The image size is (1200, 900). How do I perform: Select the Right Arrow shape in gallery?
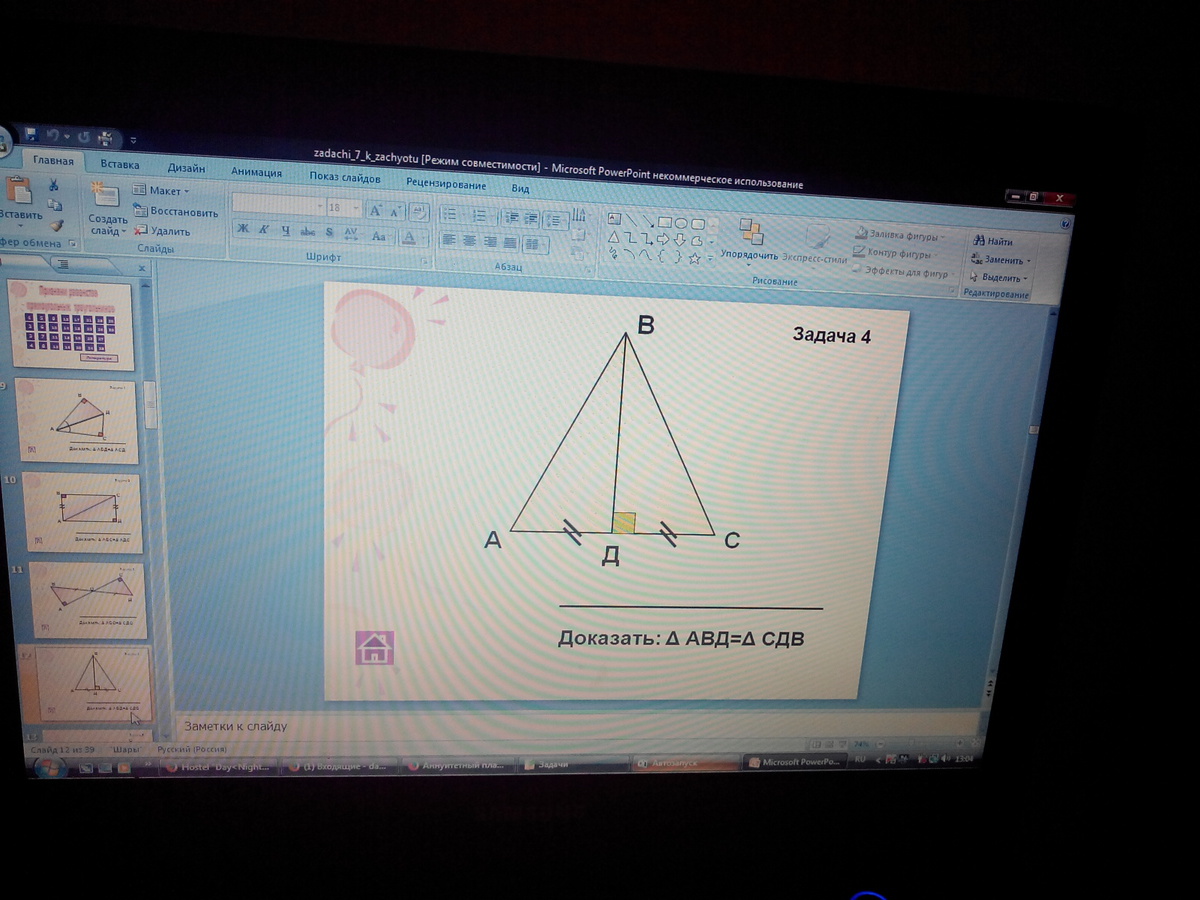[662, 239]
